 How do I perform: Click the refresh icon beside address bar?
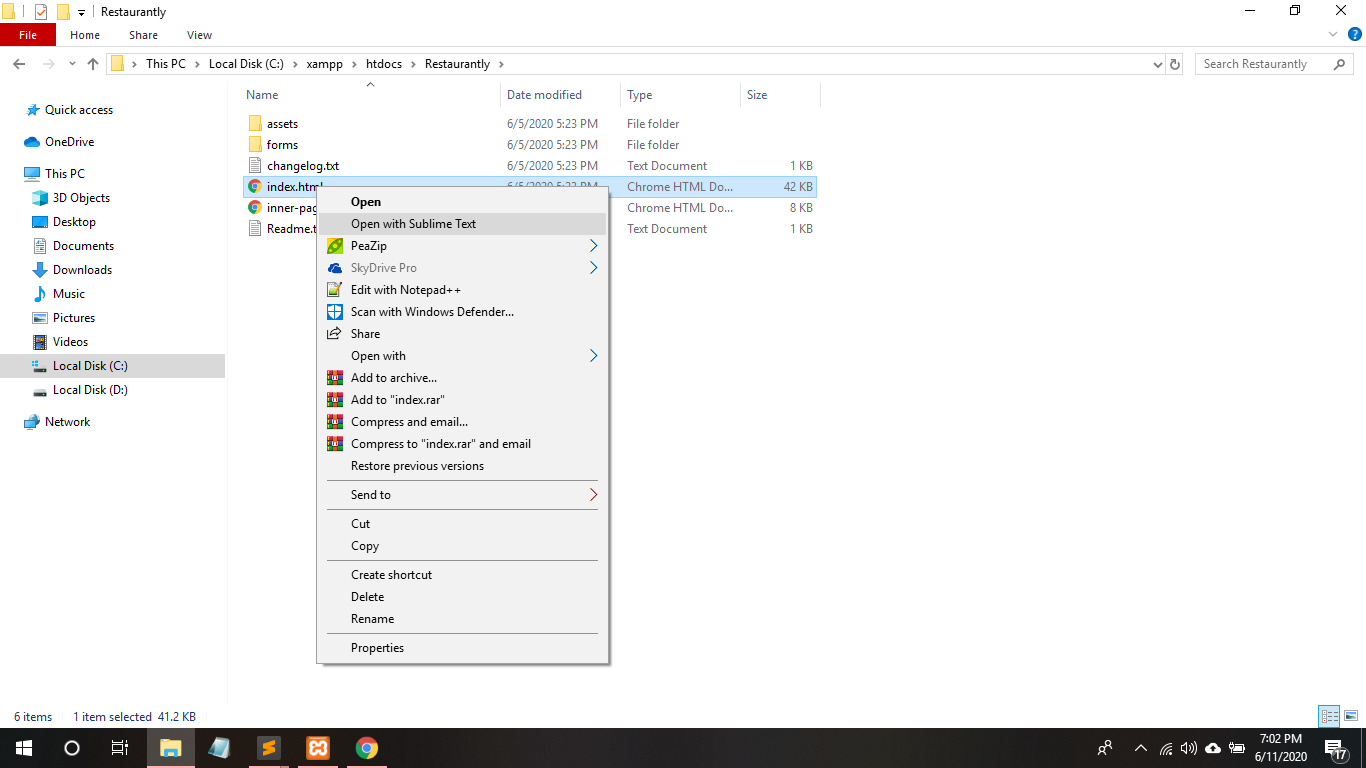click(x=1175, y=64)
